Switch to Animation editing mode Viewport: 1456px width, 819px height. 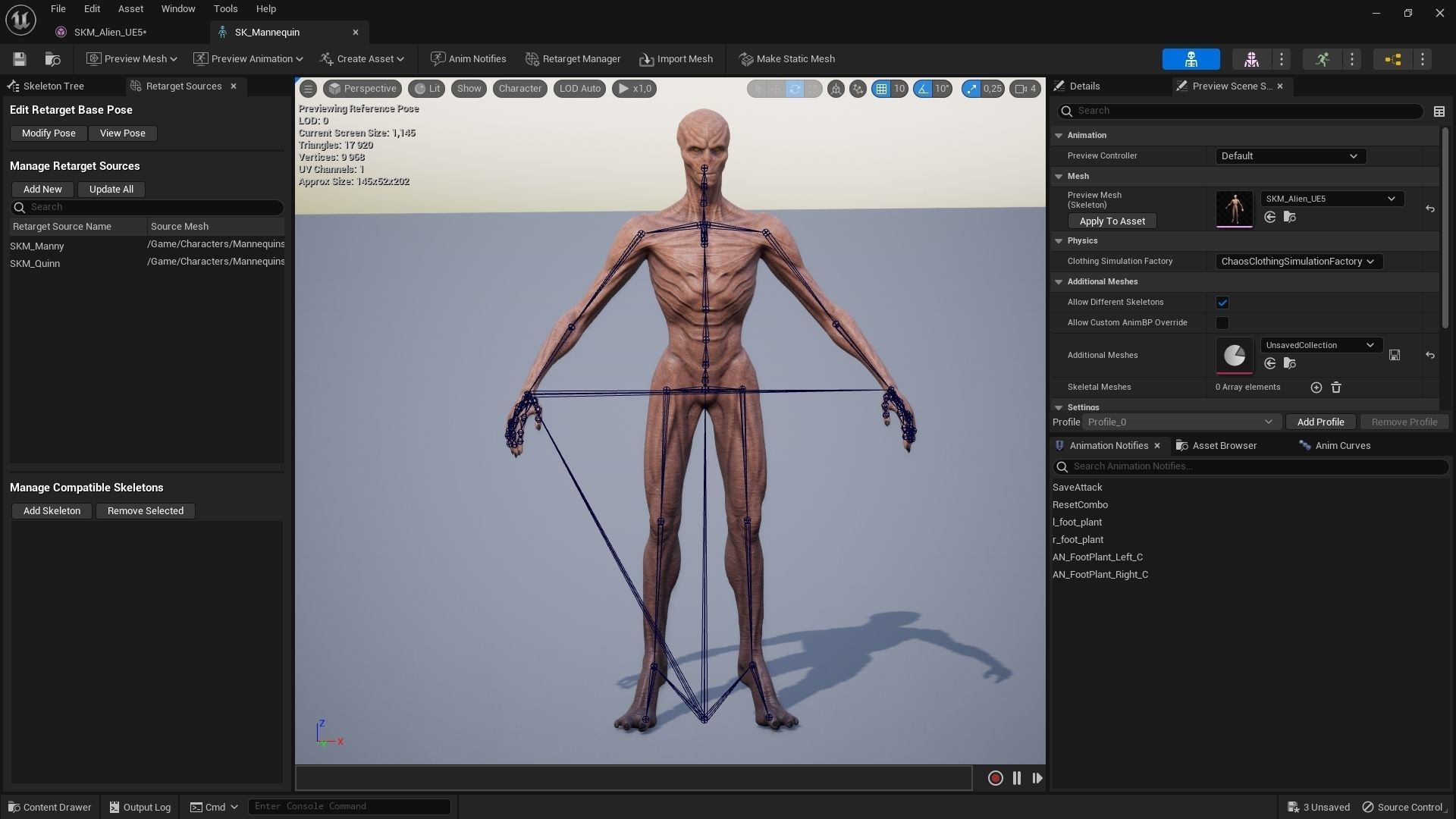pos(1323,59)
